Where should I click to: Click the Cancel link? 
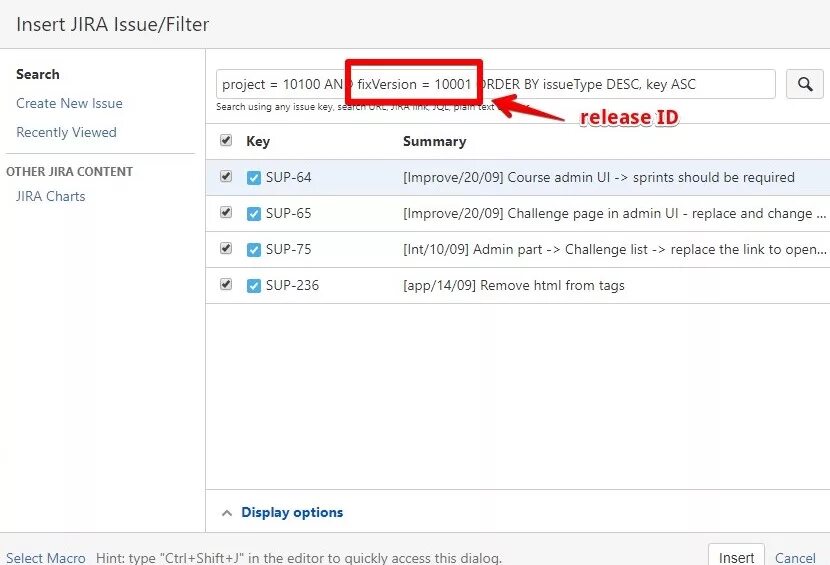tap(795, 558)
